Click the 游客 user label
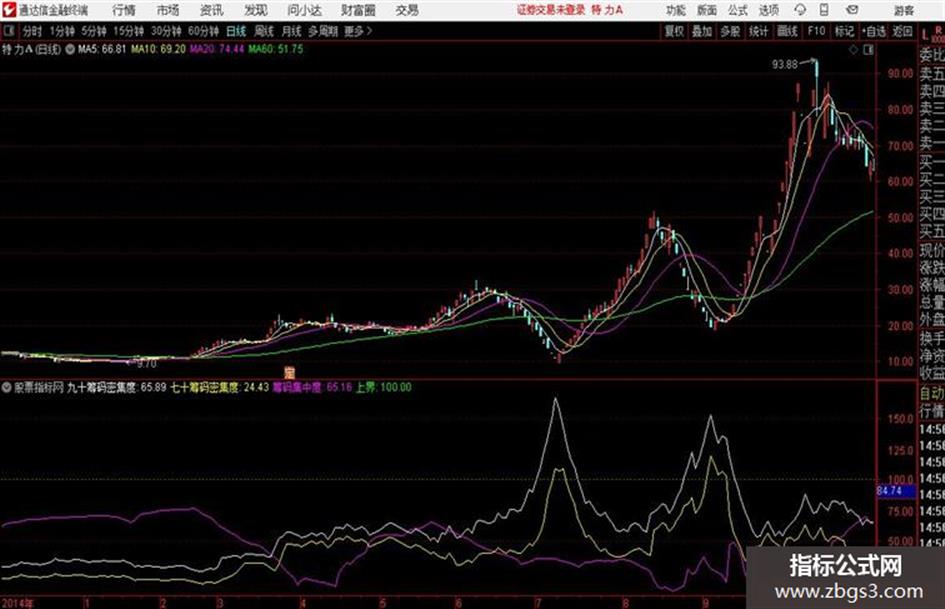 (x=903, y=10)
